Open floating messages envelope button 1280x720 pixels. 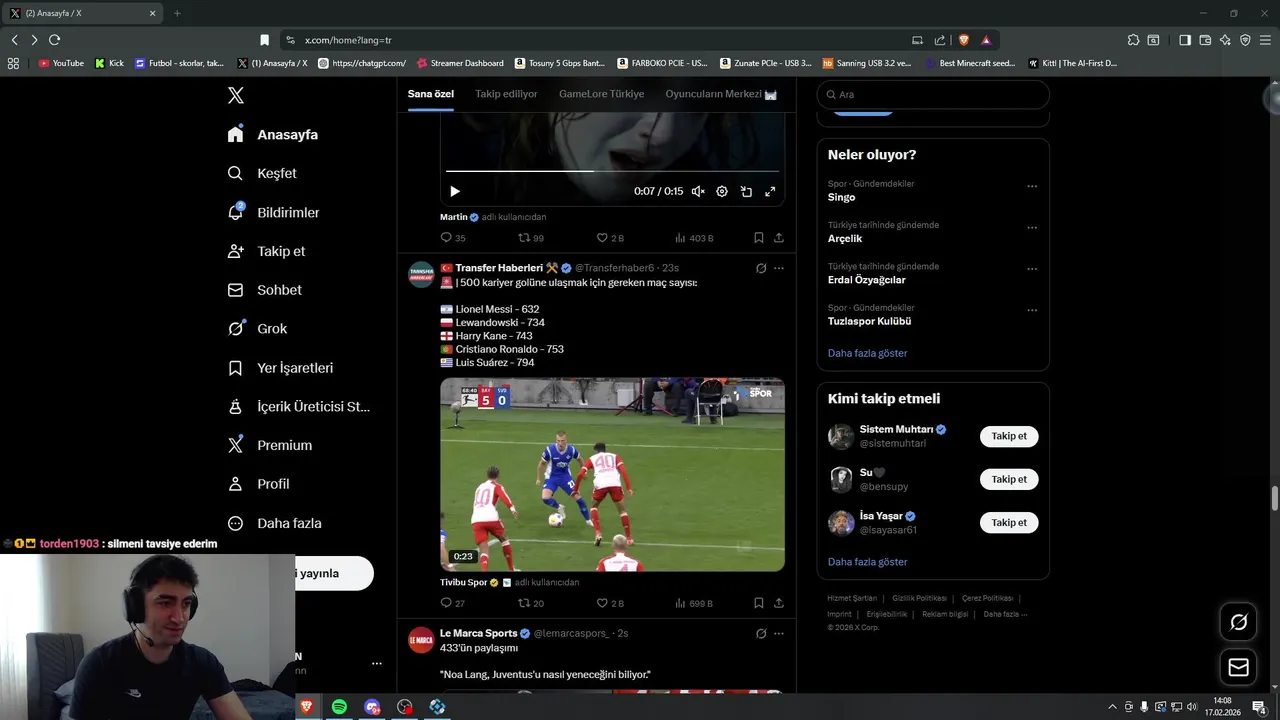(x=1238, y=667)
